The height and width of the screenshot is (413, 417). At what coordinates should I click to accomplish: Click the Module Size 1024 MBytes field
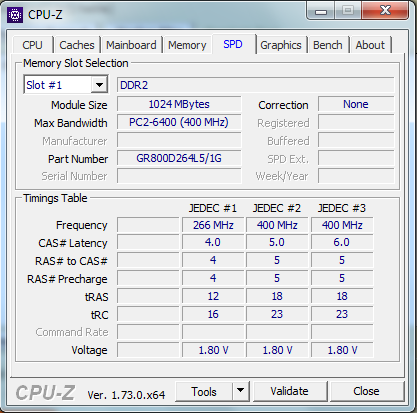click(x=179, y=104)
